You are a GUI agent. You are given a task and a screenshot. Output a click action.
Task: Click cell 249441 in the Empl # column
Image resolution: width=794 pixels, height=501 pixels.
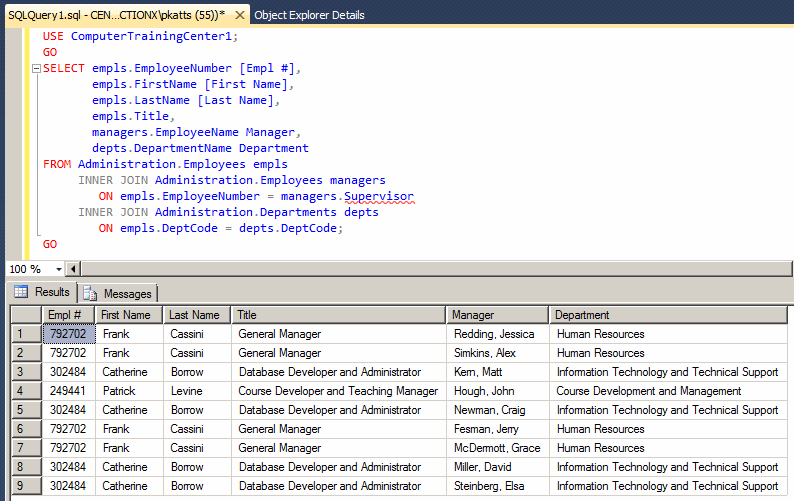click(x=69, y=391)
